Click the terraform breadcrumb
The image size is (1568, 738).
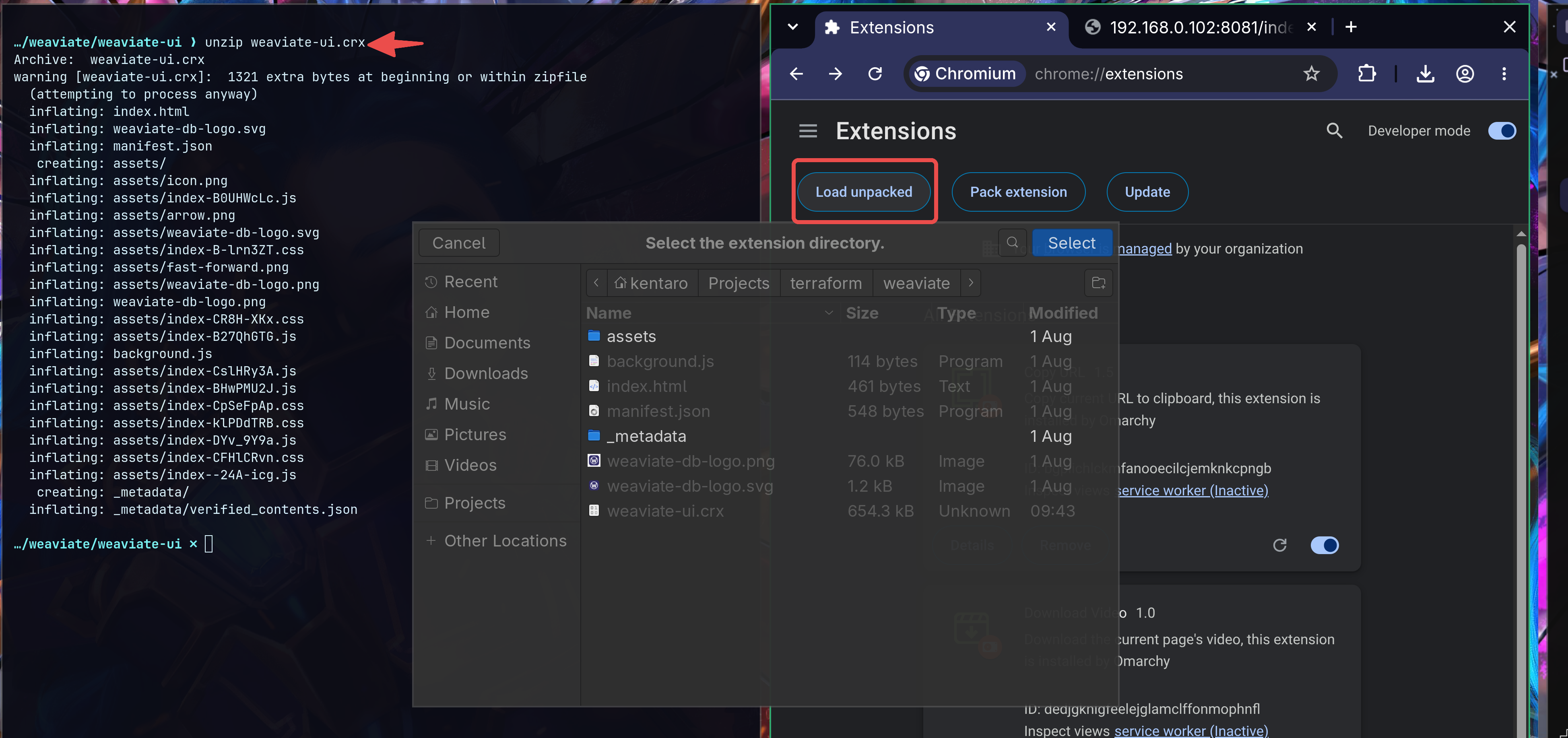pyautogui.click(x=826, y=283)
